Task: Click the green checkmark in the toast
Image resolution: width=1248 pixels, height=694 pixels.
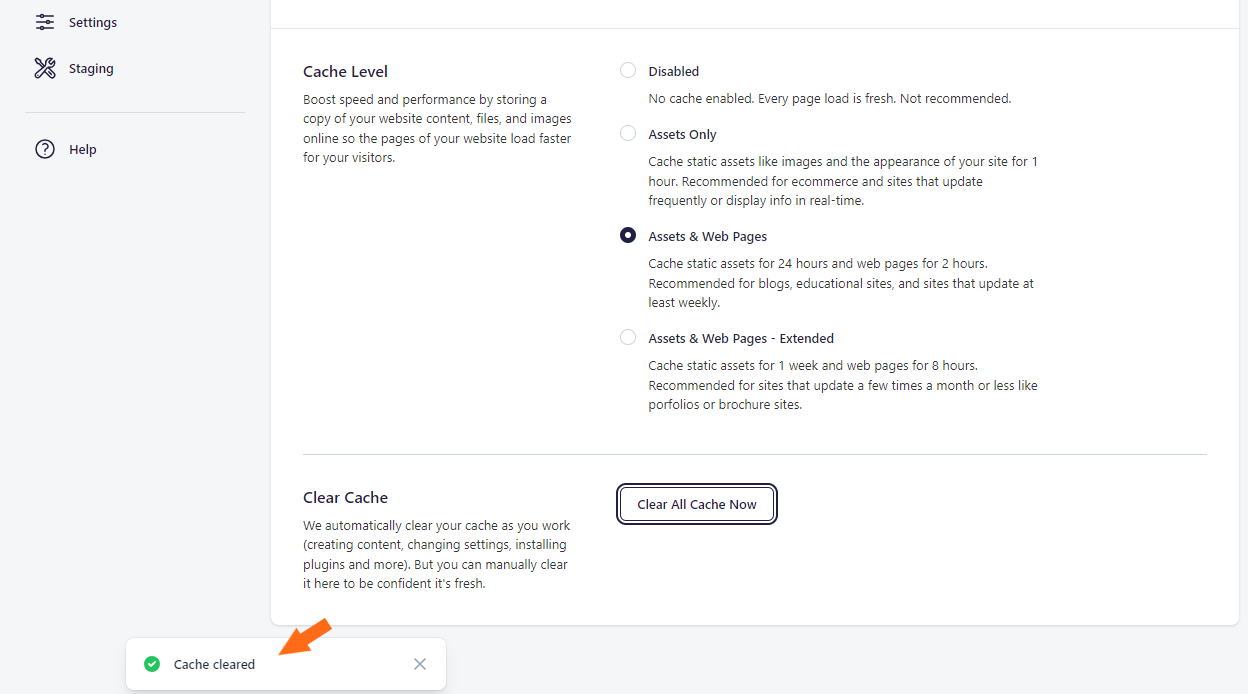Action: 151,663
